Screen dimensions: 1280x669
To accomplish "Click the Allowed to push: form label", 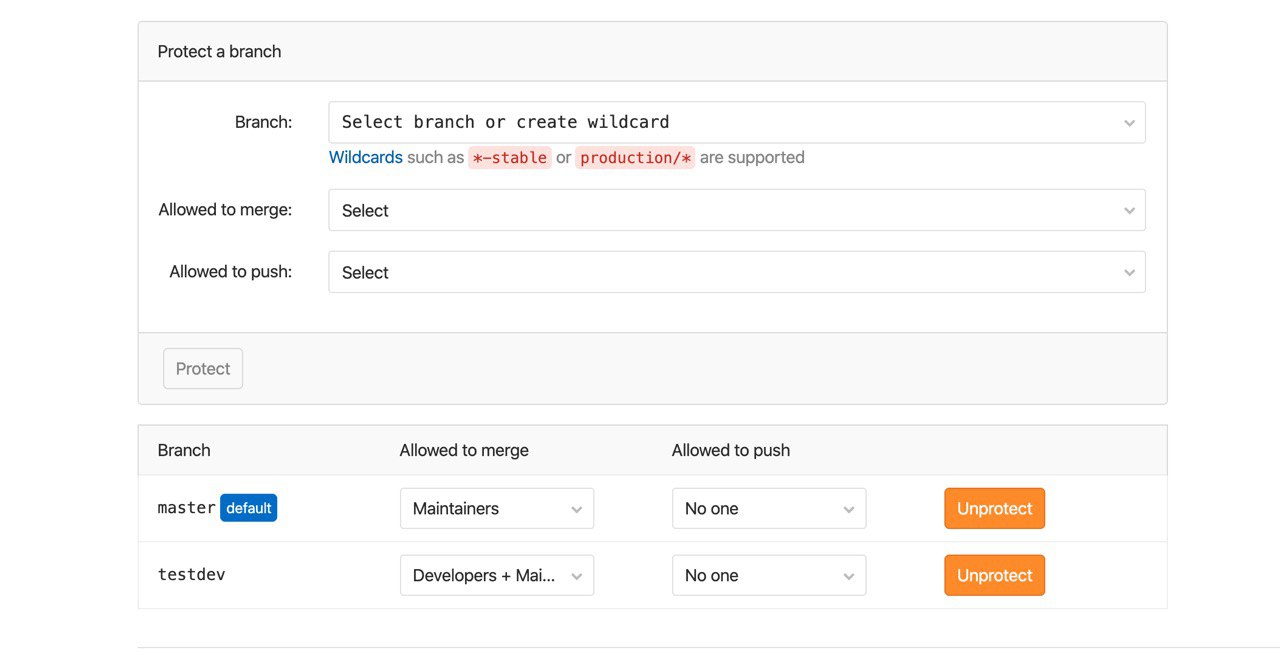I will point(231,271).
